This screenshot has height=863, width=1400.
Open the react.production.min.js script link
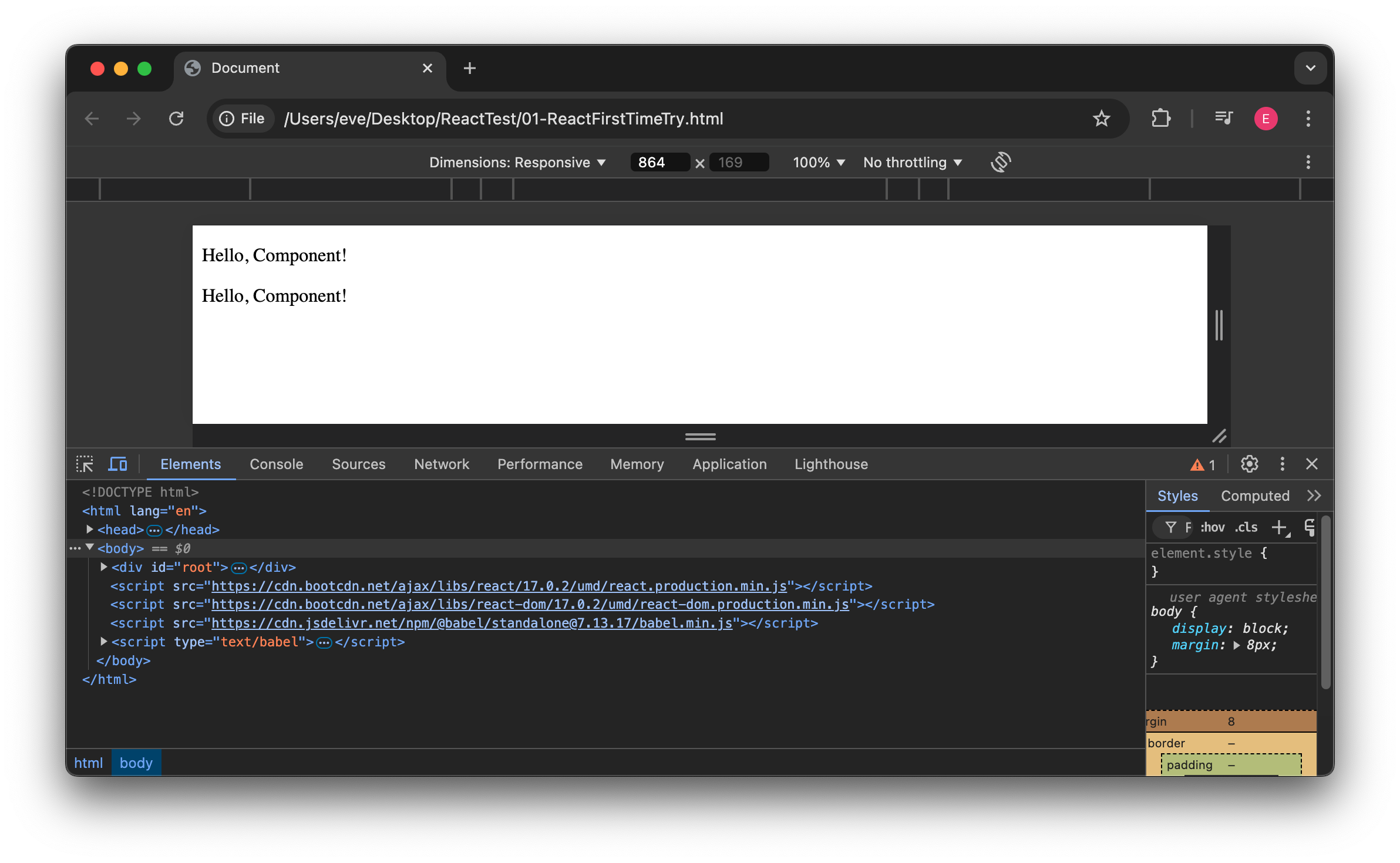click(x=499, y=585)
